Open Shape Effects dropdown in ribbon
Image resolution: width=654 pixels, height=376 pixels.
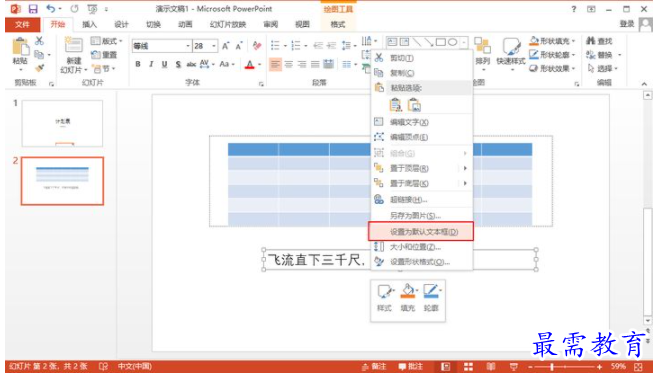(553, 68)
